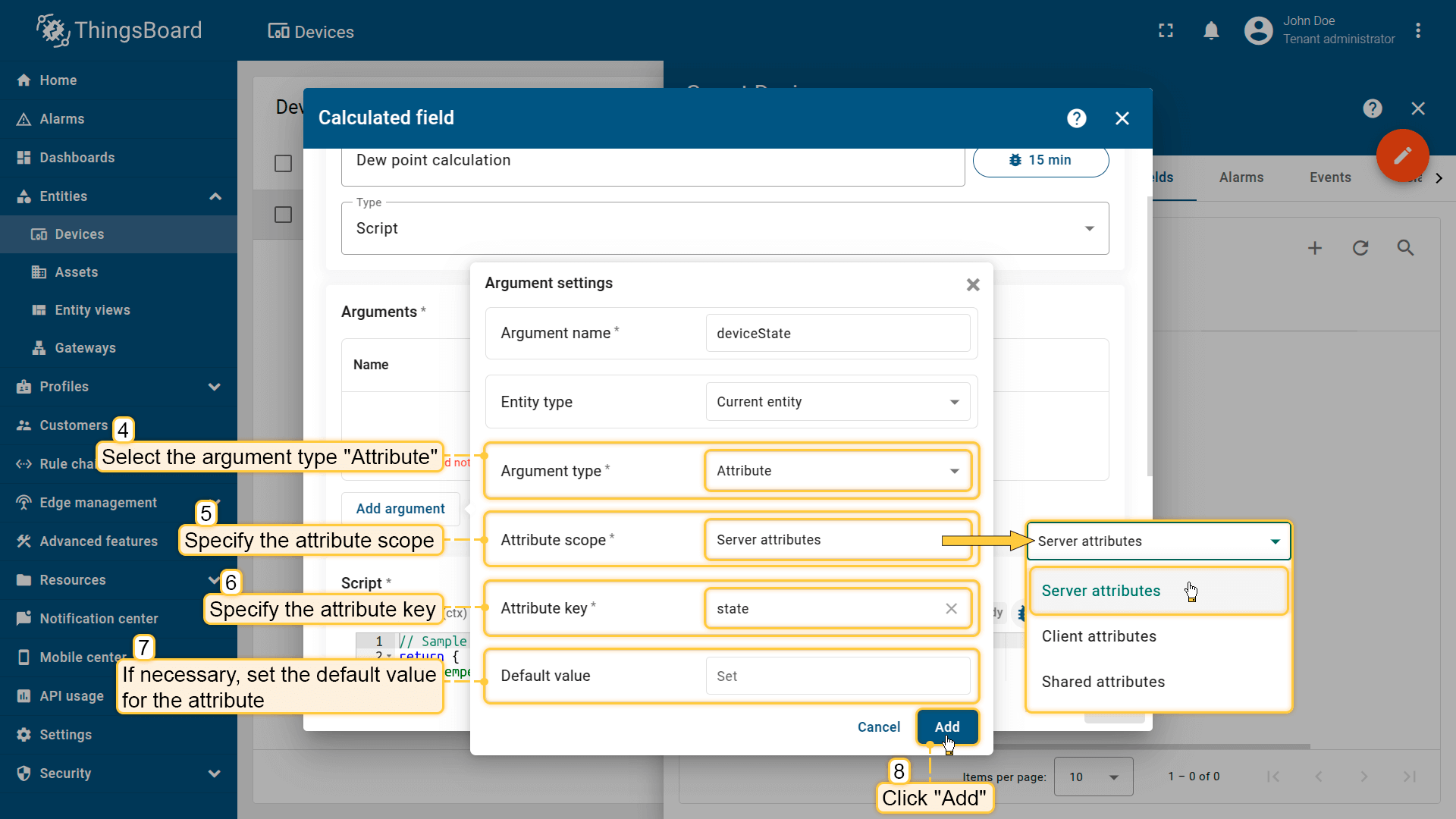Check the header select-all checkbox
Screen dimensions: 1456x819
(x=283, y=163)
